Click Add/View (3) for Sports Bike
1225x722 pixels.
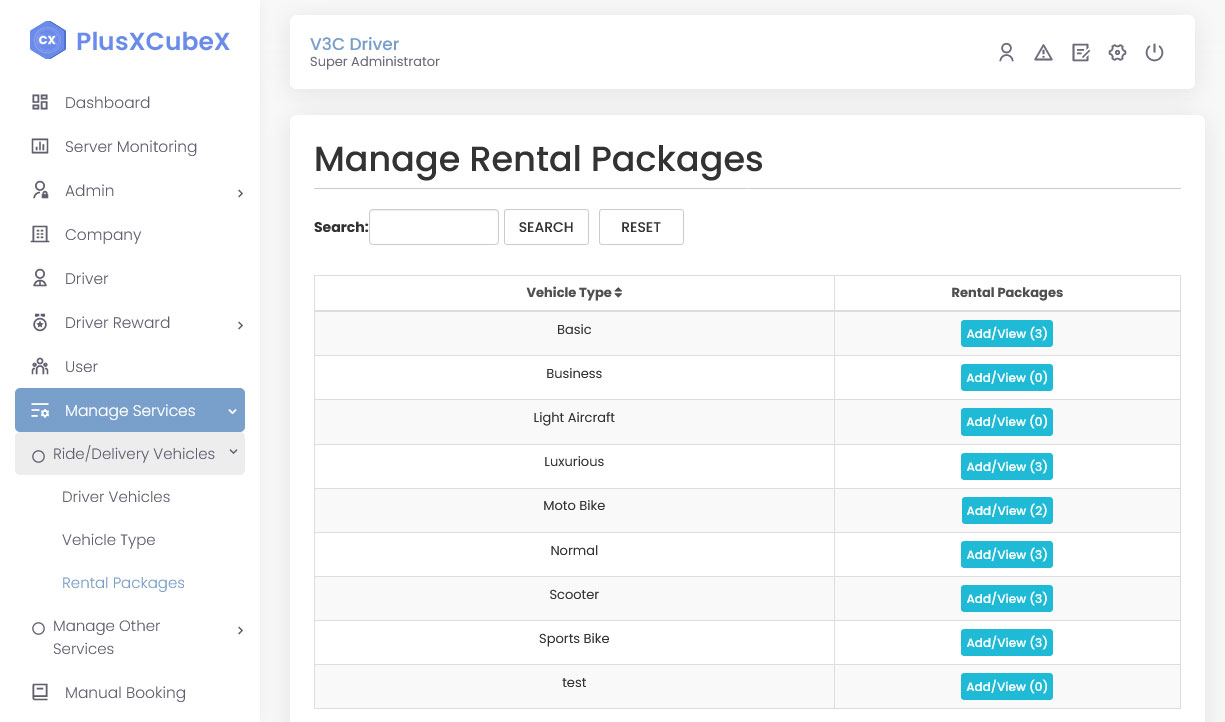click(x=1007, y=643)
